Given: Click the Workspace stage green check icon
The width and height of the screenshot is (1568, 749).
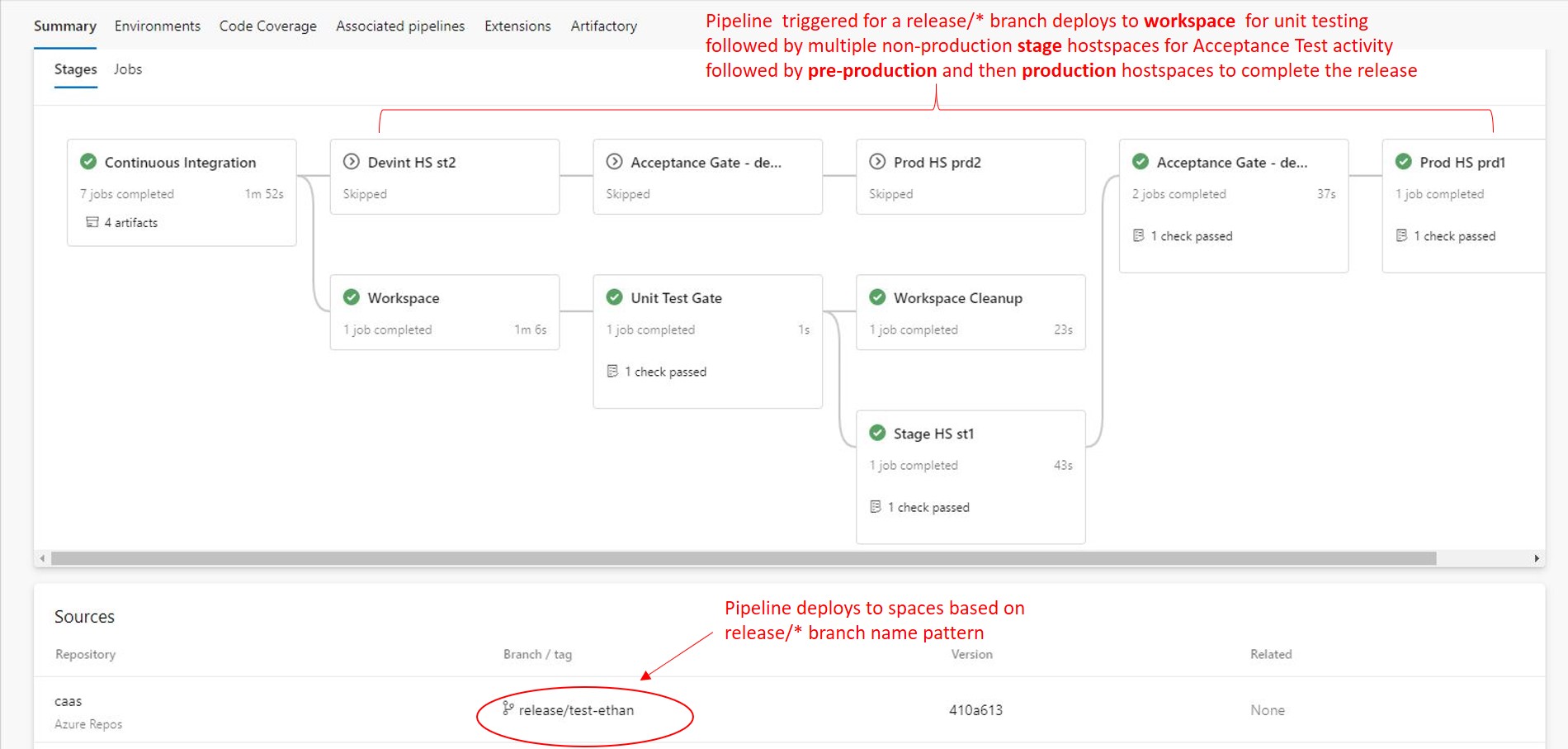Looking at the screenshot, I should (x=352, y=297).
